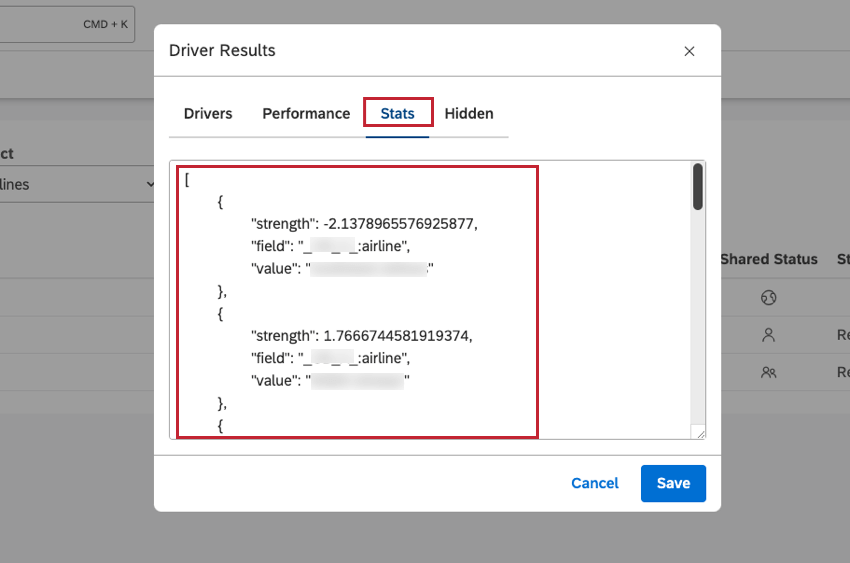Viewport: 850px width, 563px height.
Task: Click the first "field" airline line
Action: 330,246
